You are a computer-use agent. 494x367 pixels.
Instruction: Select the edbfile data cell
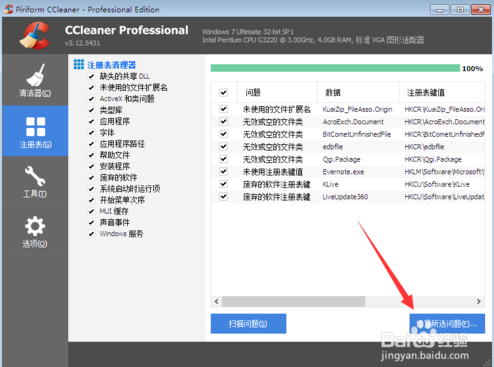333,147
